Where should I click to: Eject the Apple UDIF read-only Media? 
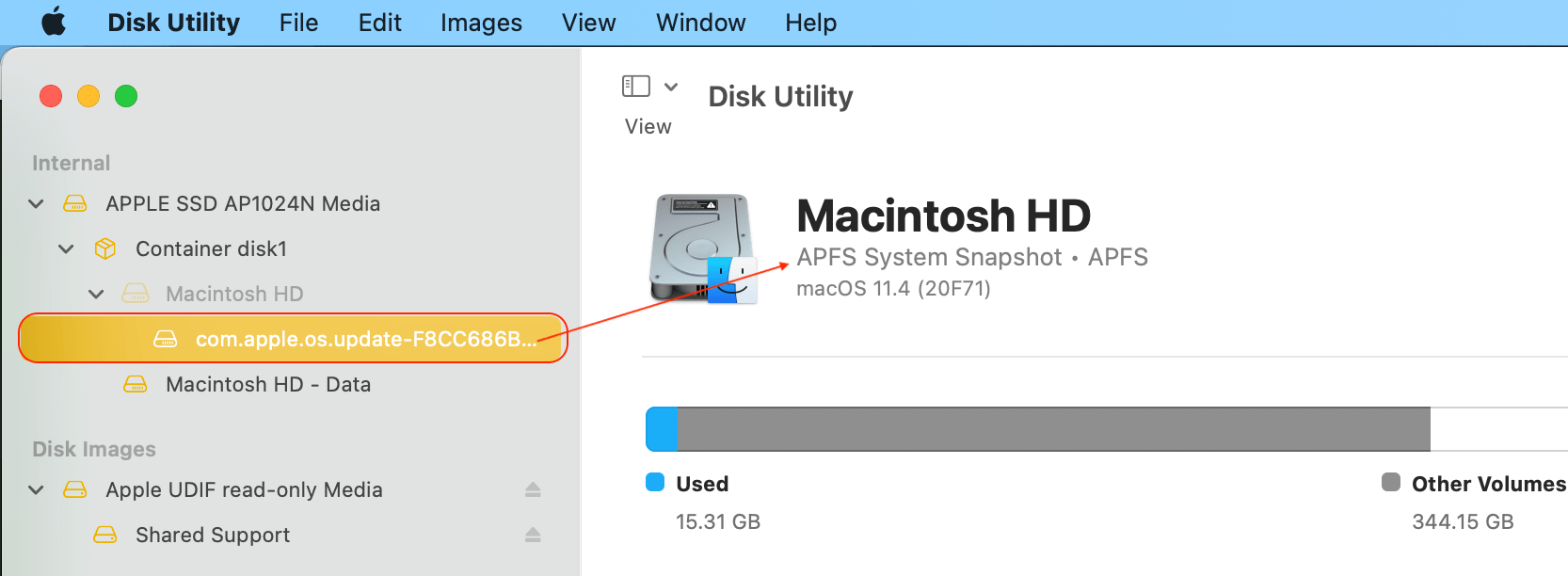pos(534,488)
